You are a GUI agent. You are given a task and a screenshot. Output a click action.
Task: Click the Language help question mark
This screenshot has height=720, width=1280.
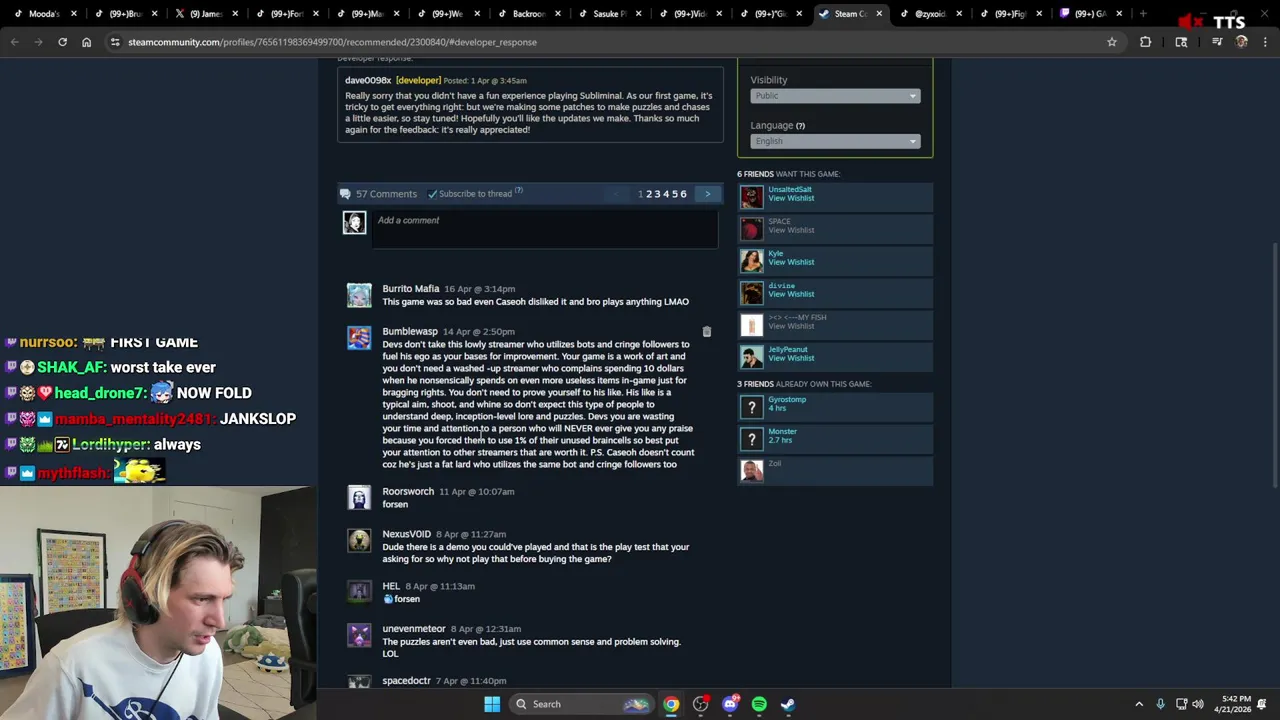click(800, 126)
